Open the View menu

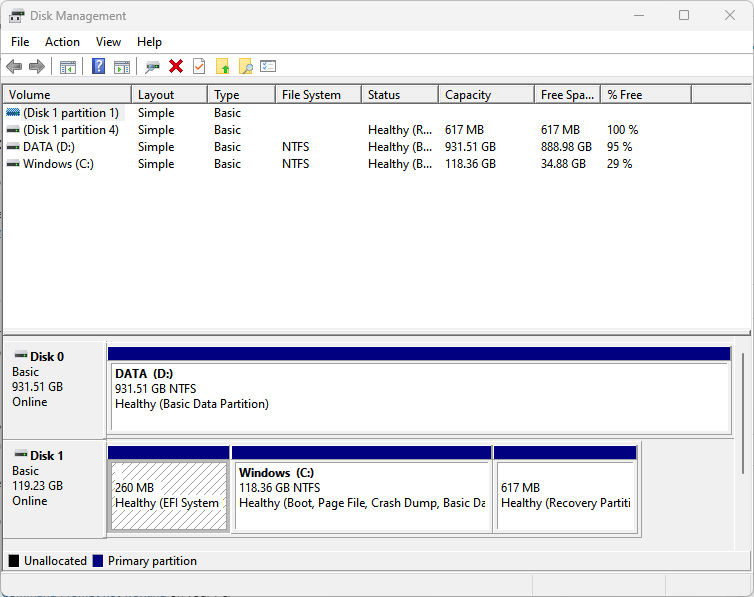(x=108, y=42)
